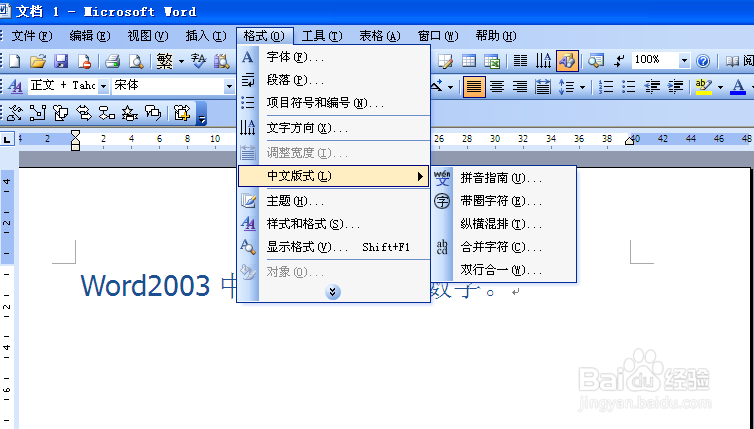Open a file with the Open folder icon
Viewport: 754px width, 429px height.
pos(38,61)
